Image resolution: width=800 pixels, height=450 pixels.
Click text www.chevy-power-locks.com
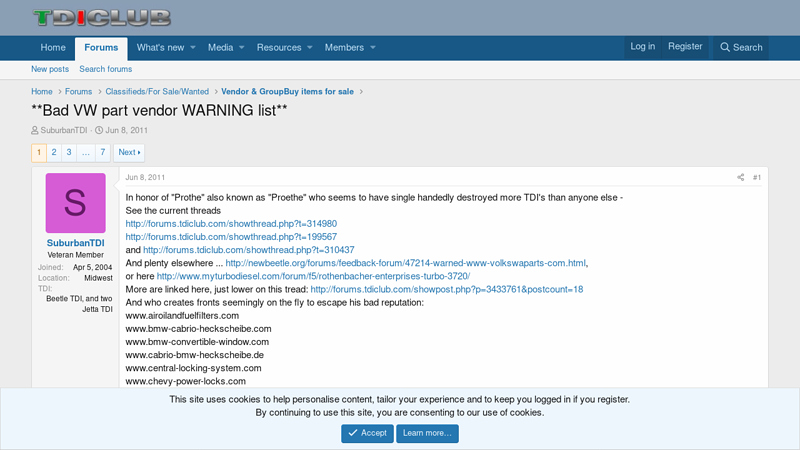186,382
